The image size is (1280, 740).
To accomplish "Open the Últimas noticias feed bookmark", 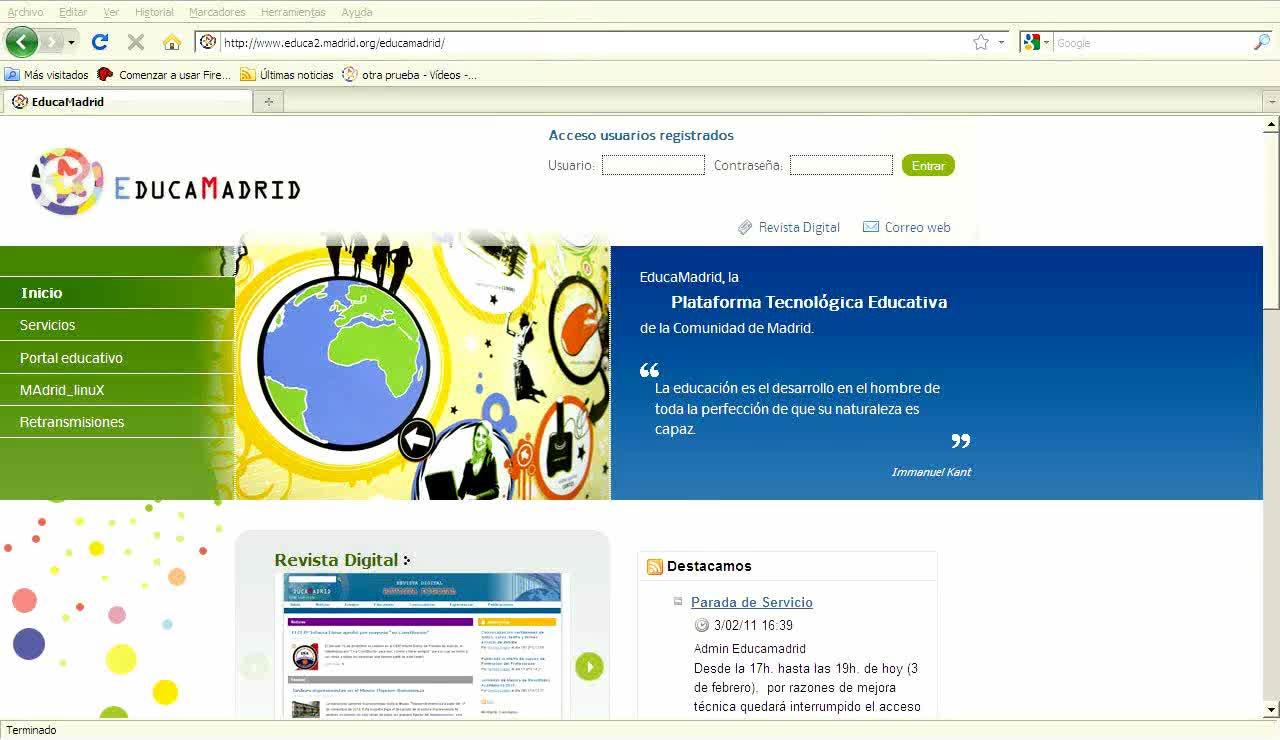I will click(287, 74).
